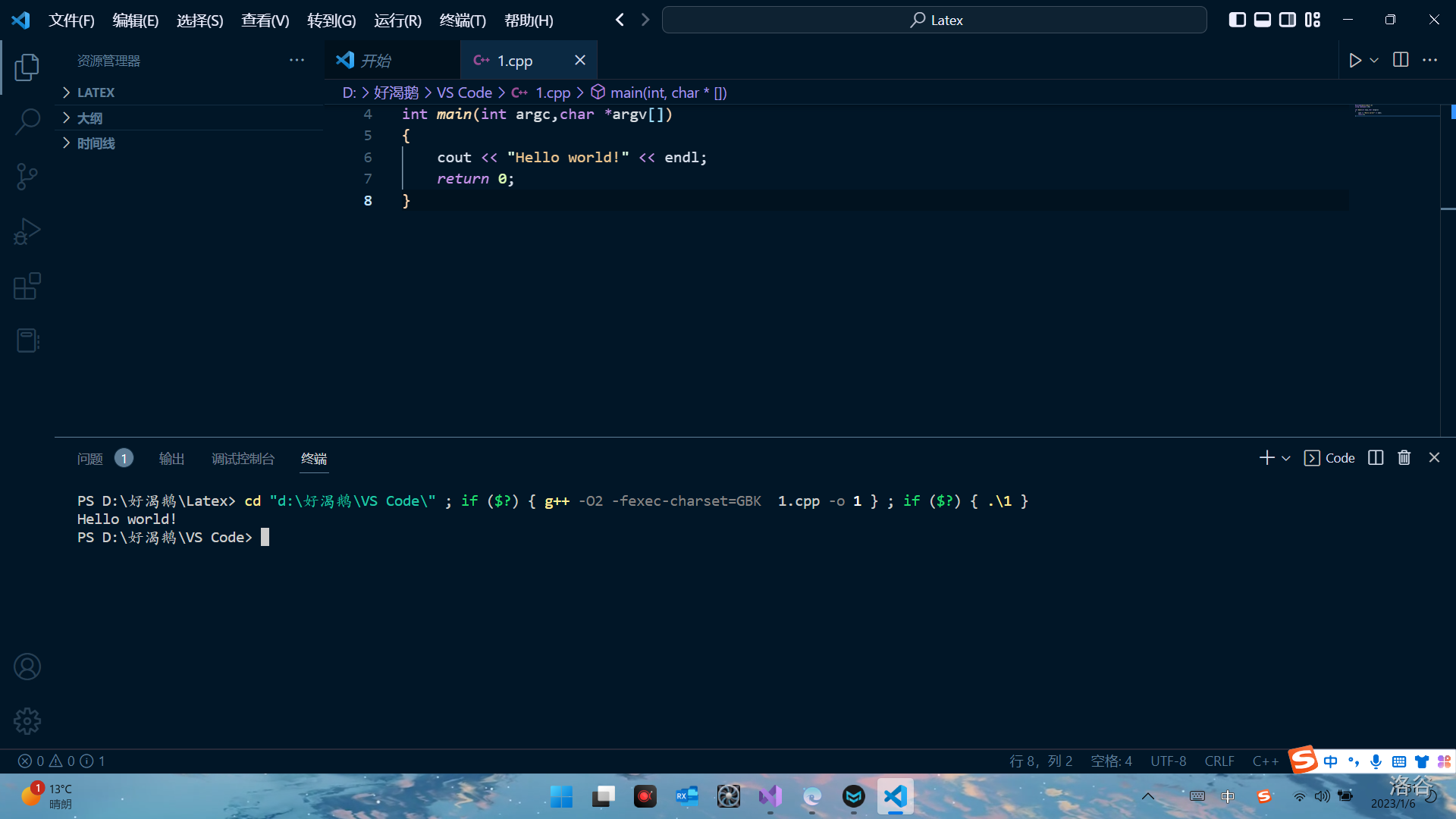Open the Accounts icon in activity bar

[27, 667]
